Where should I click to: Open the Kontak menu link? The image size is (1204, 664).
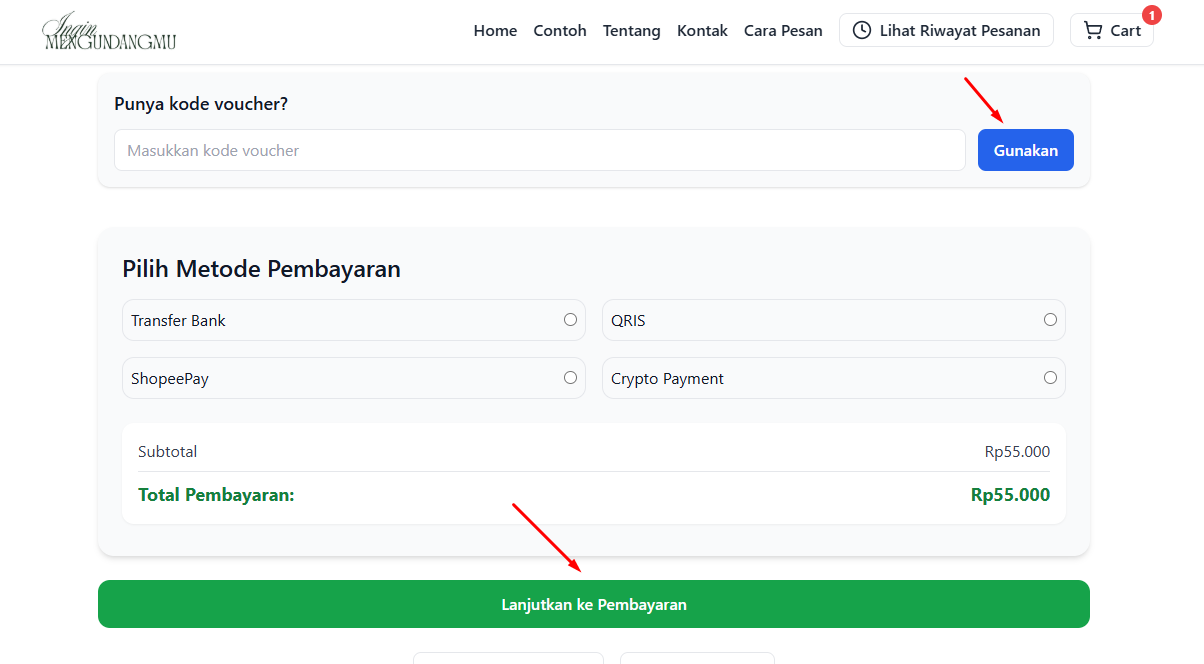point(702,31)
